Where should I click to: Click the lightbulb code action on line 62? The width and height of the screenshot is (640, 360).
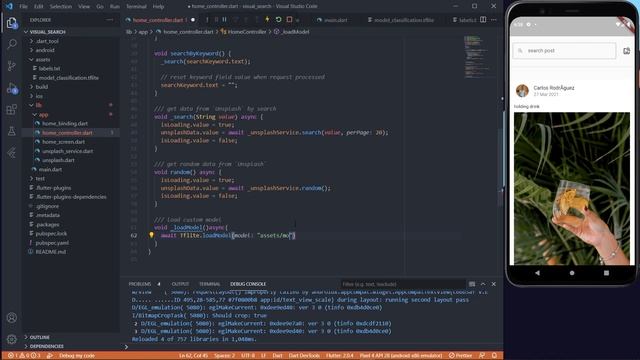tap(151, 235)
